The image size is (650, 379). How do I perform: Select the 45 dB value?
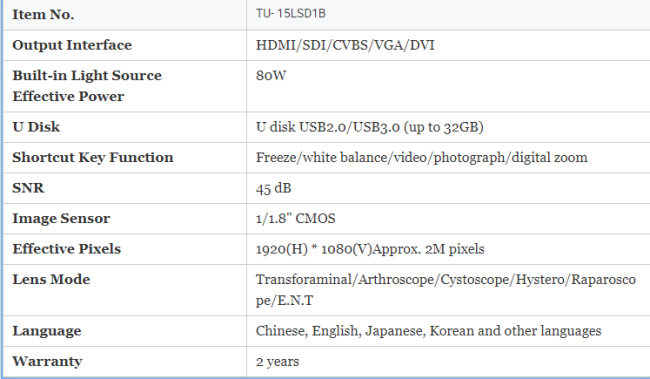point(274,188)
